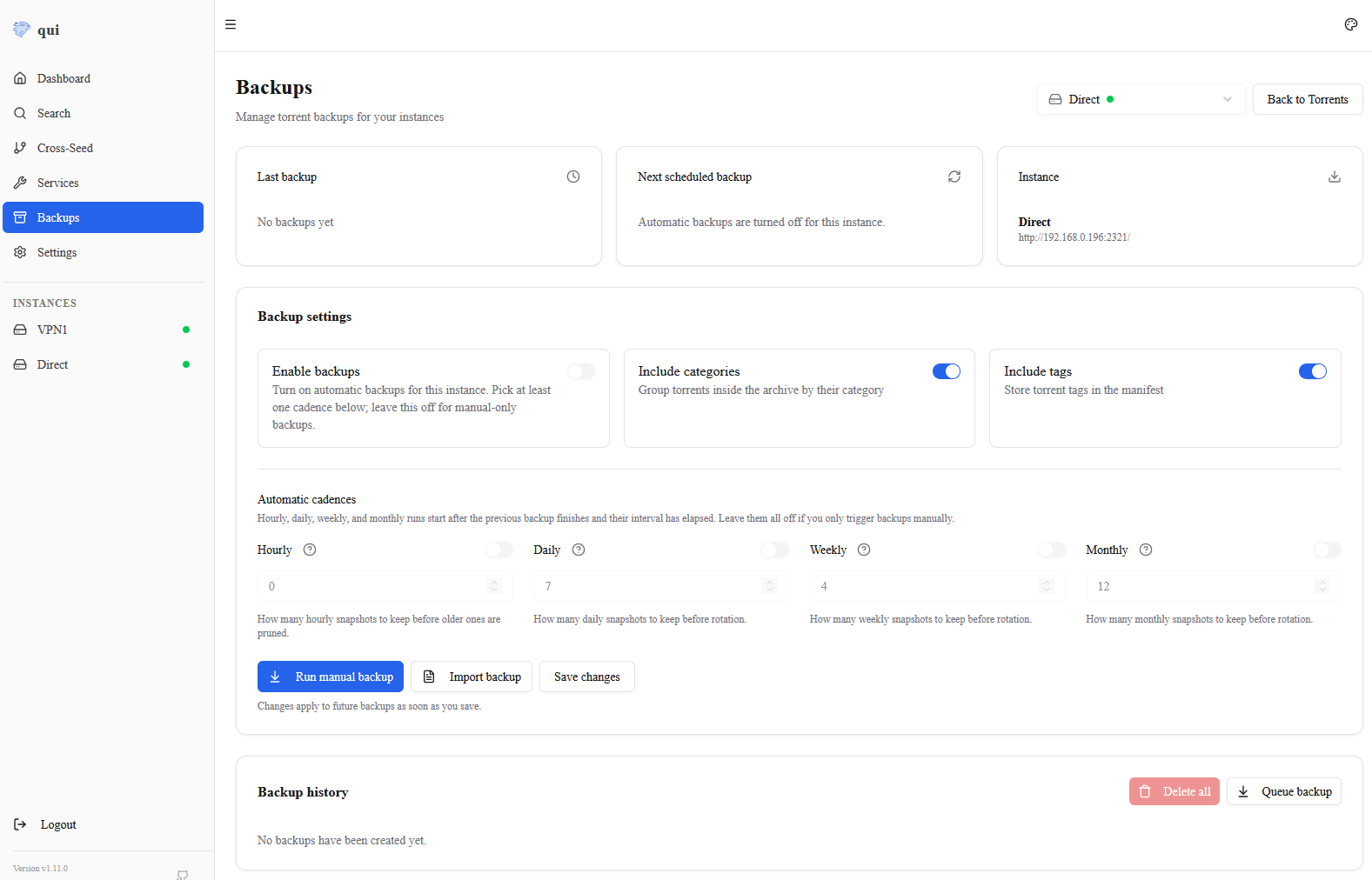Click the Back to Torrents button

1308,99
